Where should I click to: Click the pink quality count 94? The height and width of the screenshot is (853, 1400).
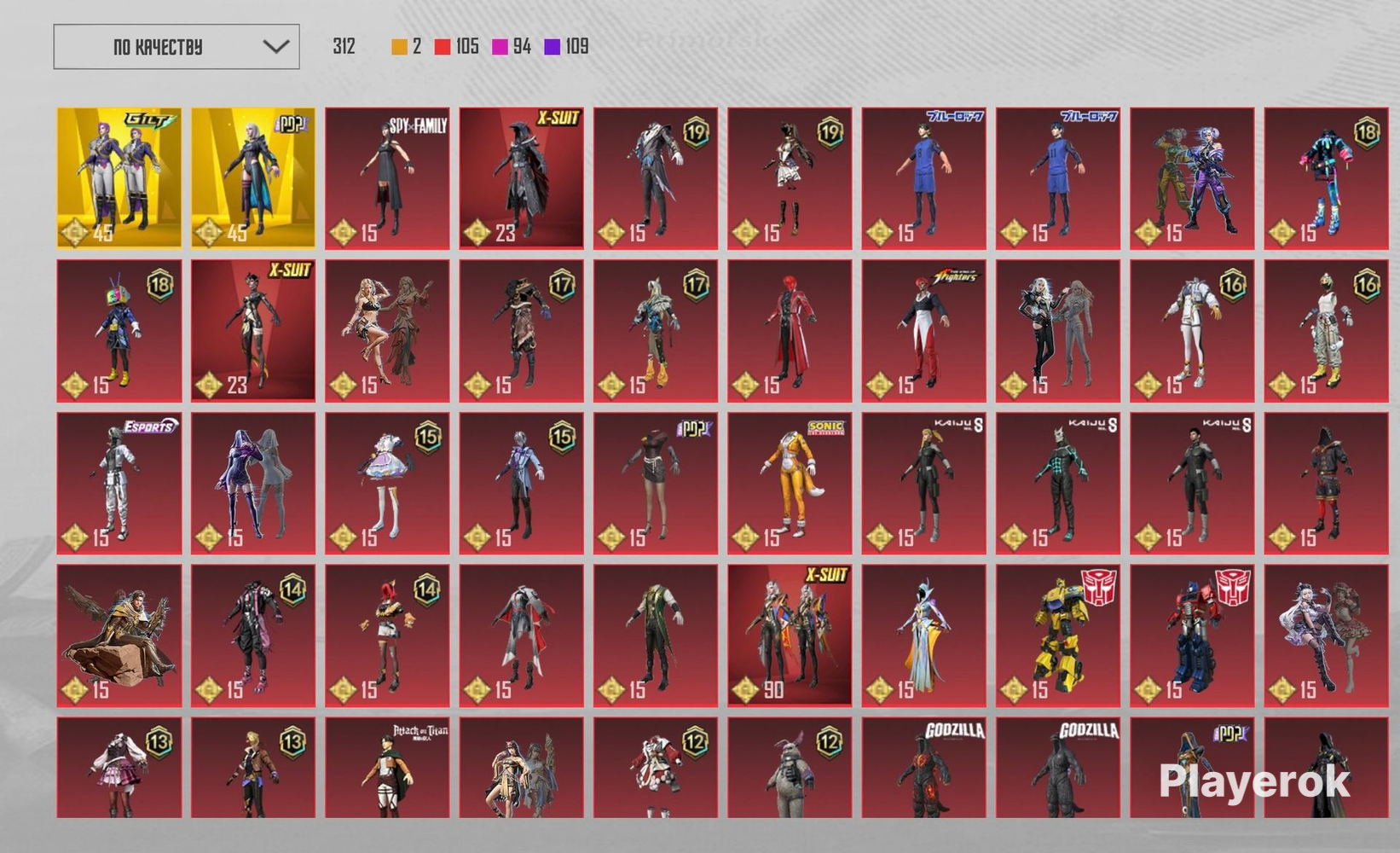[x=523, y=47]
